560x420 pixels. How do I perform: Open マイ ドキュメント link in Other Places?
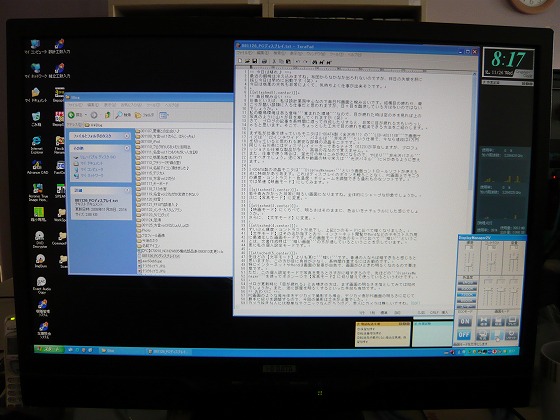89,163
